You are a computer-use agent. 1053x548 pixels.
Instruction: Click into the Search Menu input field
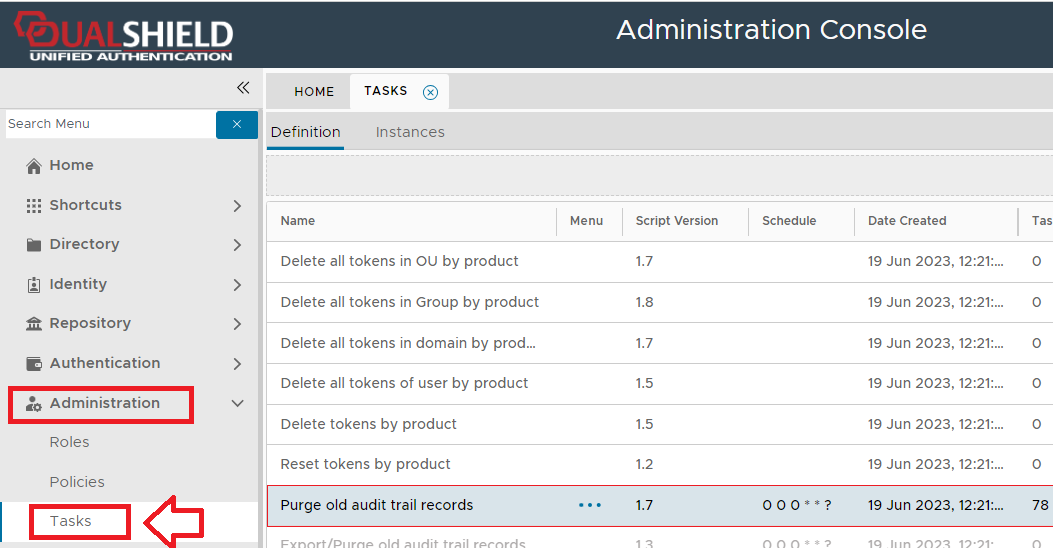coord(108,124)
